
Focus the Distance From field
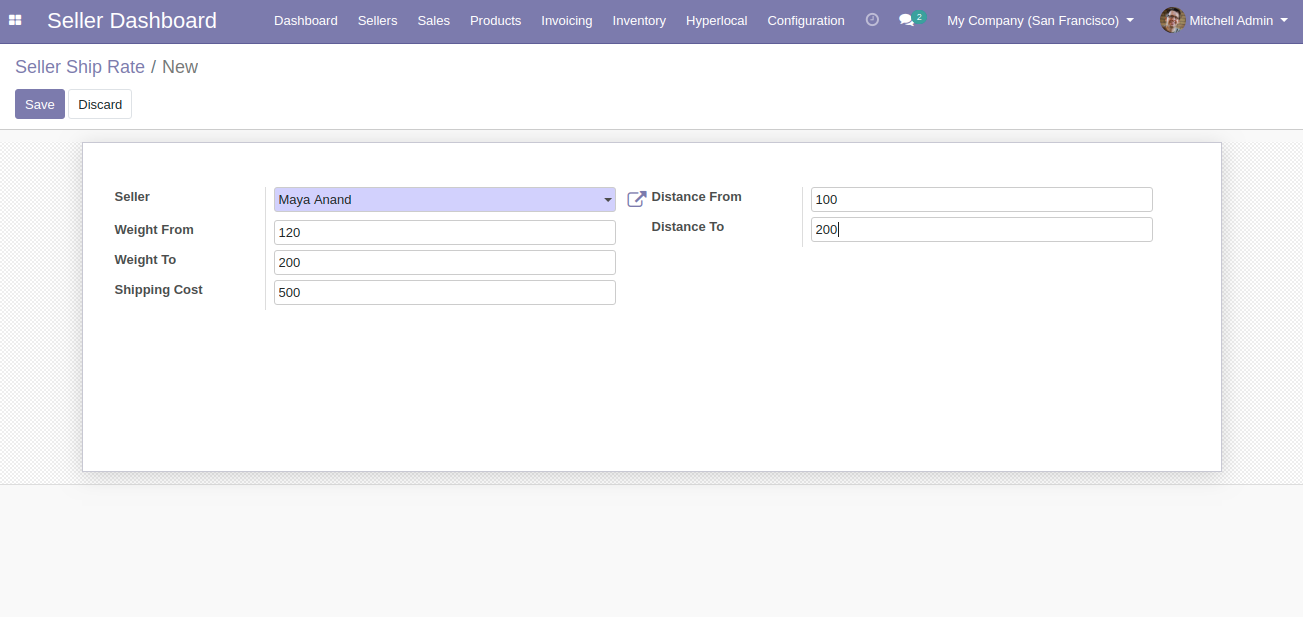(982, 199)
